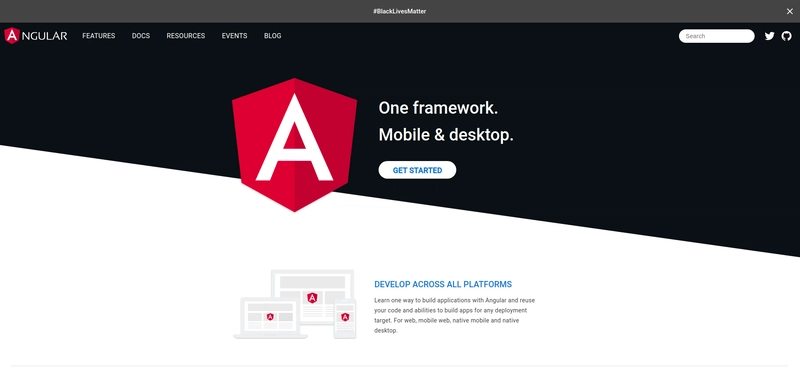The image size is (800, 377).
Task: Open the Resources menu item
Action: 186,36
